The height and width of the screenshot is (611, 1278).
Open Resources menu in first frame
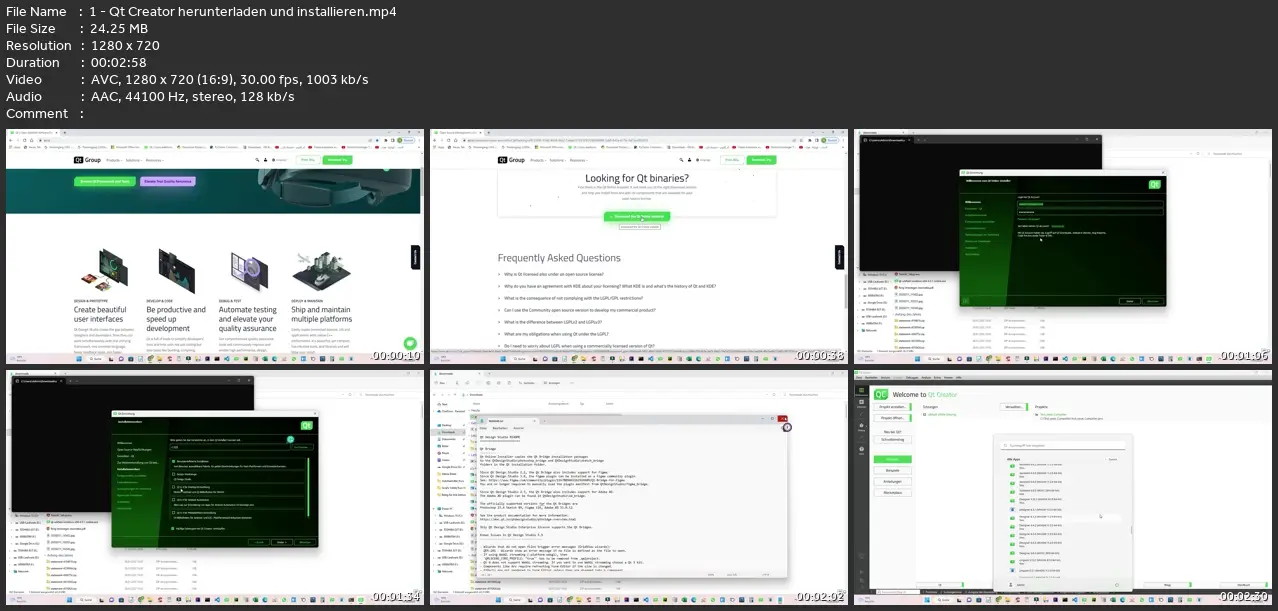tap(155, 160)
